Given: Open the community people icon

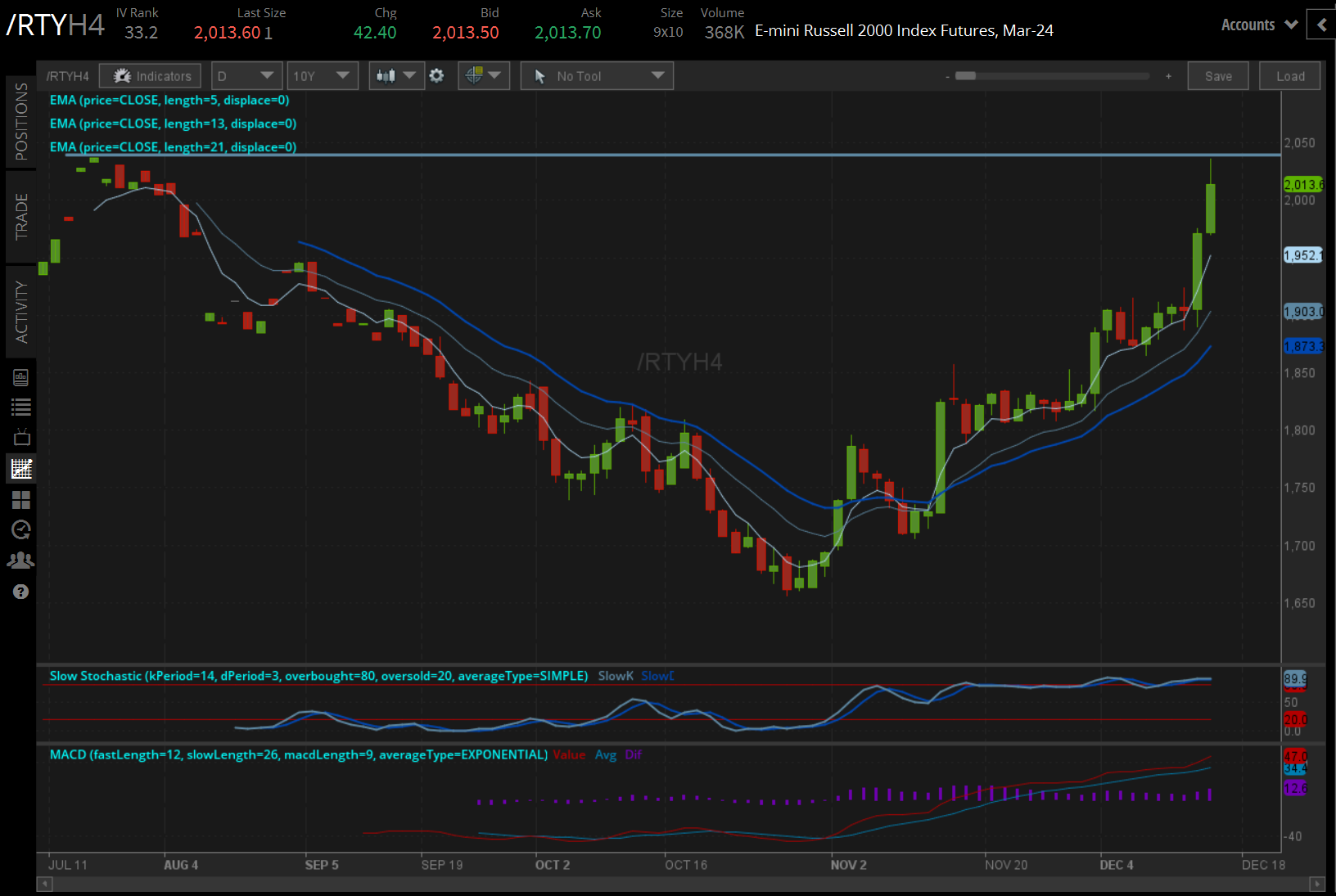Looking at the screenshot, I should 21,561.
